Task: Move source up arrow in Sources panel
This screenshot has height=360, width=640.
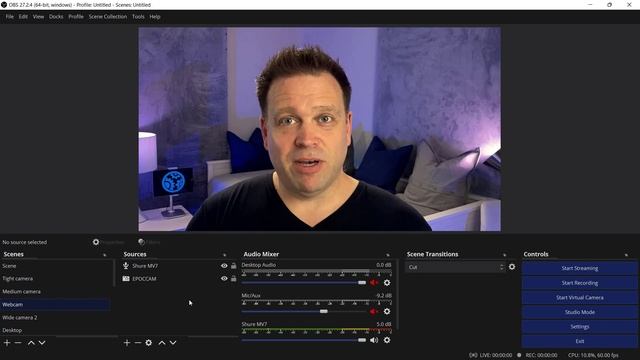Action: pos(162,343)
